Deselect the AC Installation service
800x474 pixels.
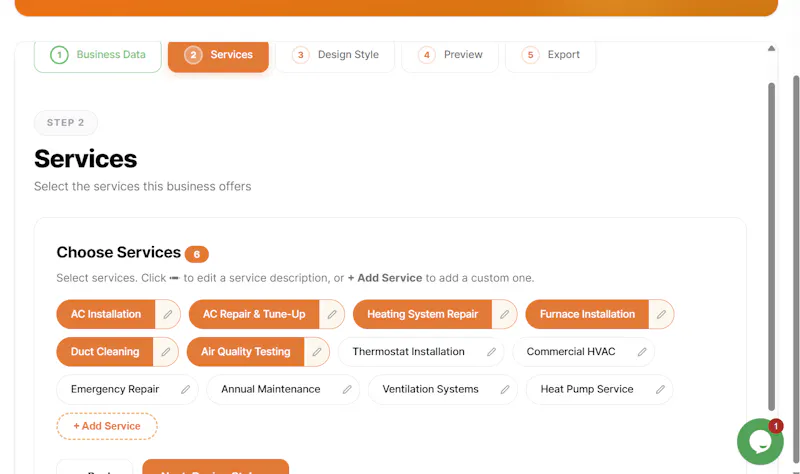[x=106, y=314]
